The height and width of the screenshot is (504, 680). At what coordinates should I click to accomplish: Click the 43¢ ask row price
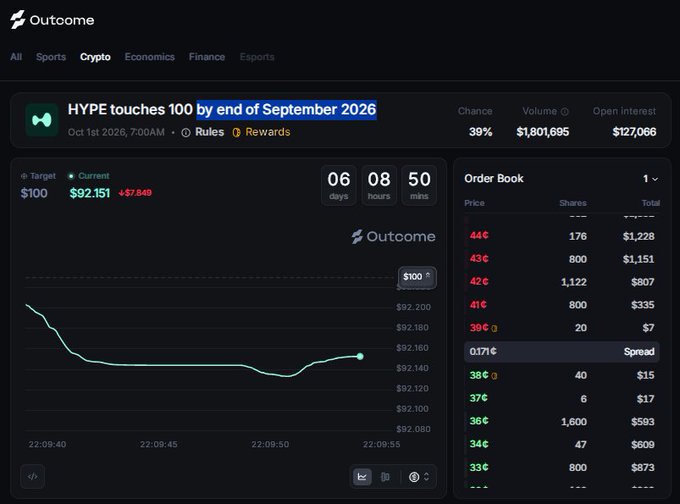(479, 259)
